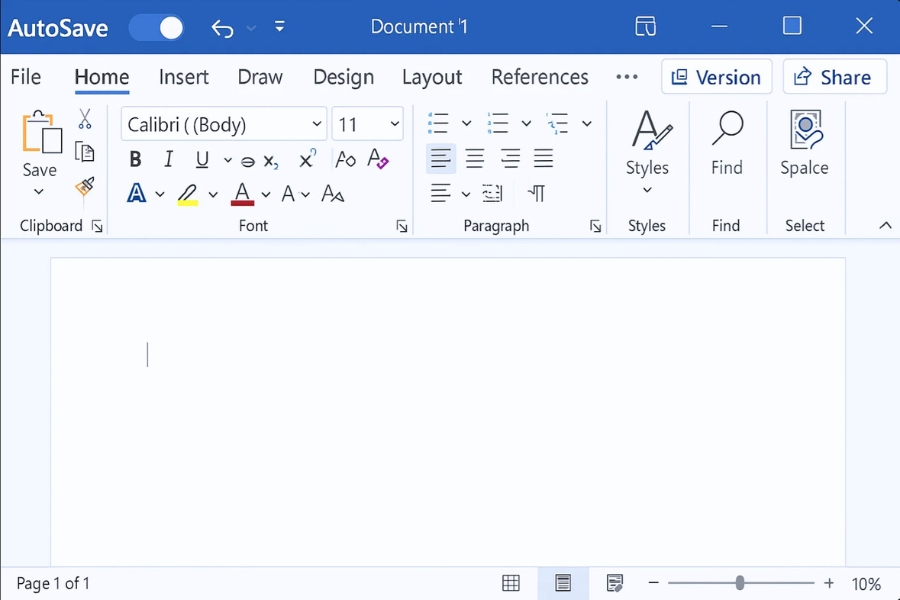Click Page 1 of 1 in status bar
Image resolution: width=900 pixels, height=600 pixels.
52,583
